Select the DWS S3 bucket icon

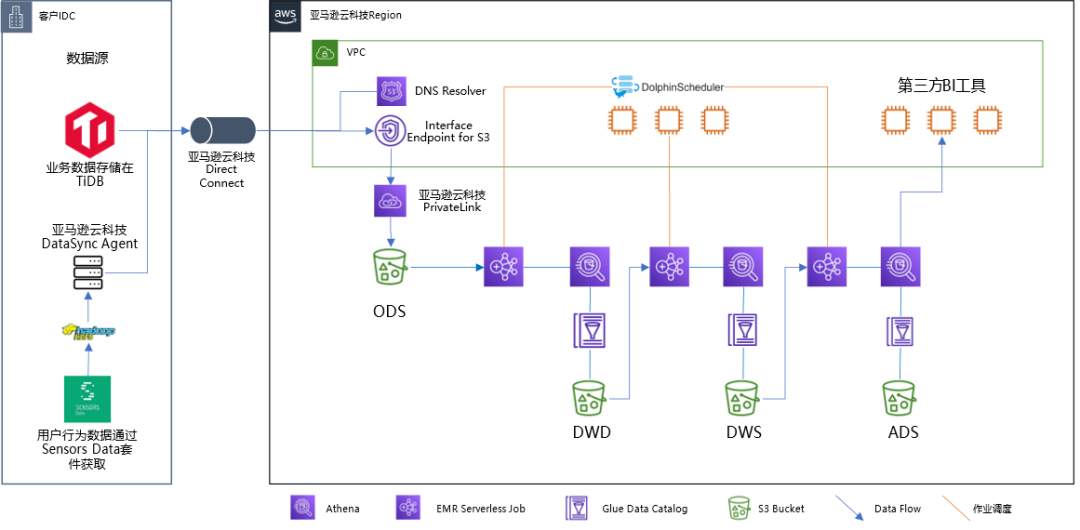pos(742,398)
